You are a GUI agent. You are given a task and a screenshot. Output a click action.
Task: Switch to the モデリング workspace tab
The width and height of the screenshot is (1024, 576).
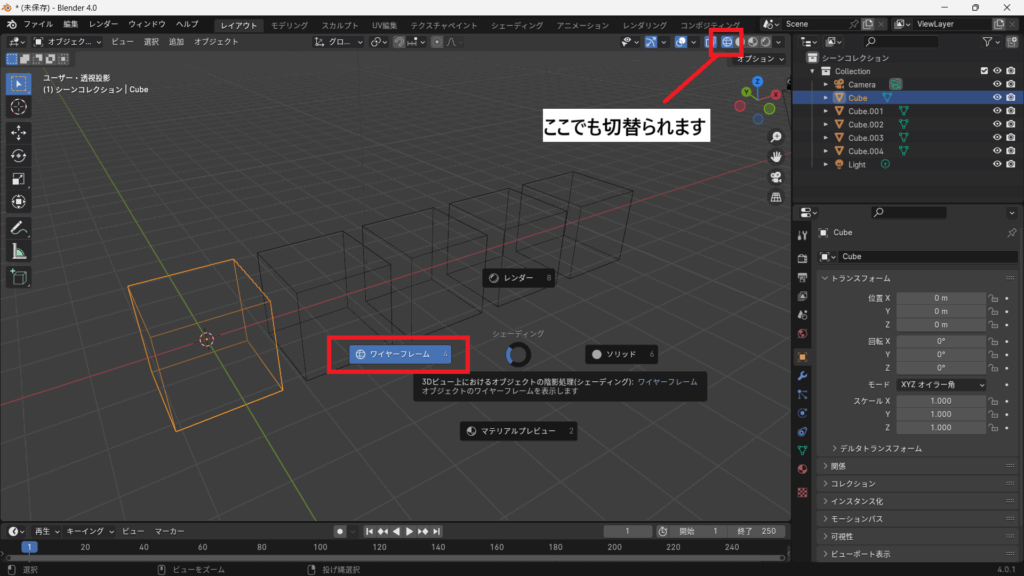click(x=290, y=24)
